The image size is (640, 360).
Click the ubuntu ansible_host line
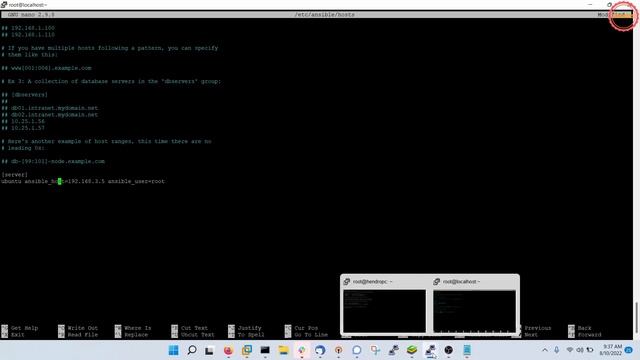coord(83,181)
